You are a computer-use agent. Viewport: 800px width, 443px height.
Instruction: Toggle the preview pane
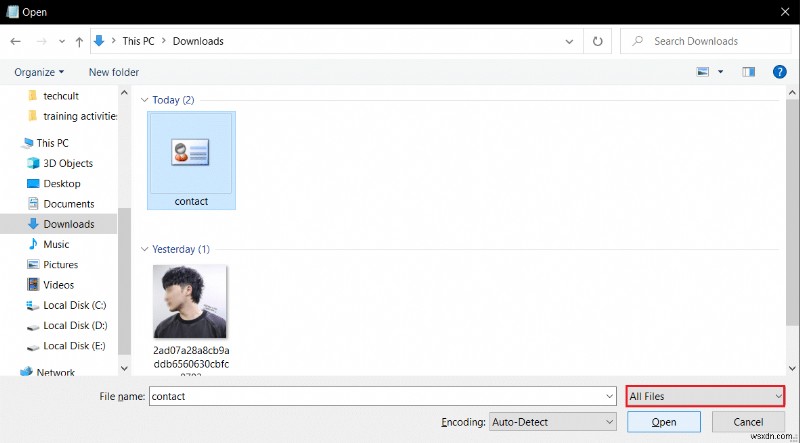pyautogui.click(x=748, y=72)
